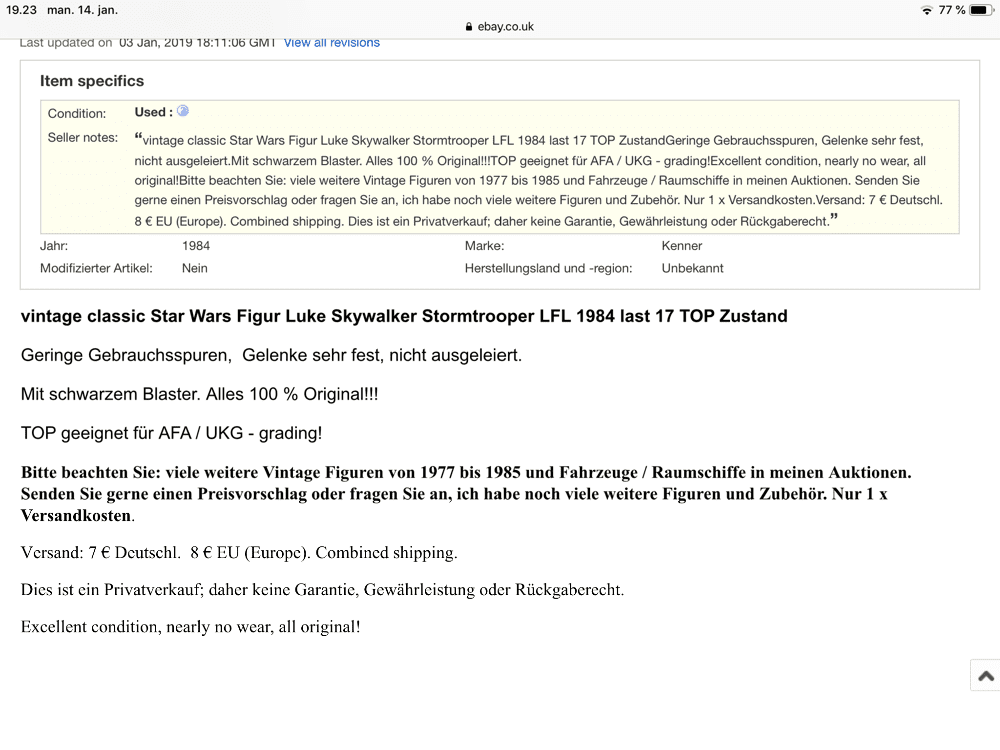Open the View all revisions link
Viewport: 1000px width, 750px height.
[x=332, y=43]
